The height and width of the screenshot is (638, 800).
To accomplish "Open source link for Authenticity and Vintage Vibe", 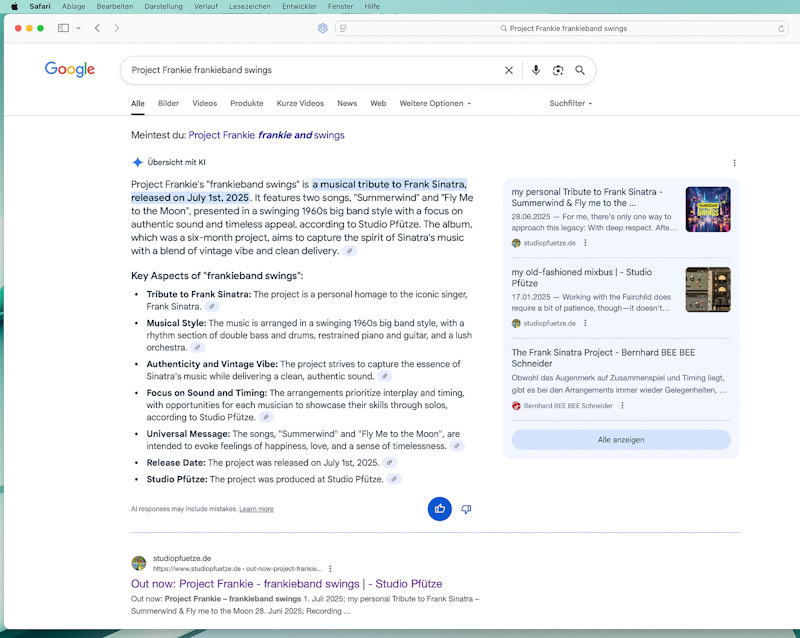I will tap(385, 376).
